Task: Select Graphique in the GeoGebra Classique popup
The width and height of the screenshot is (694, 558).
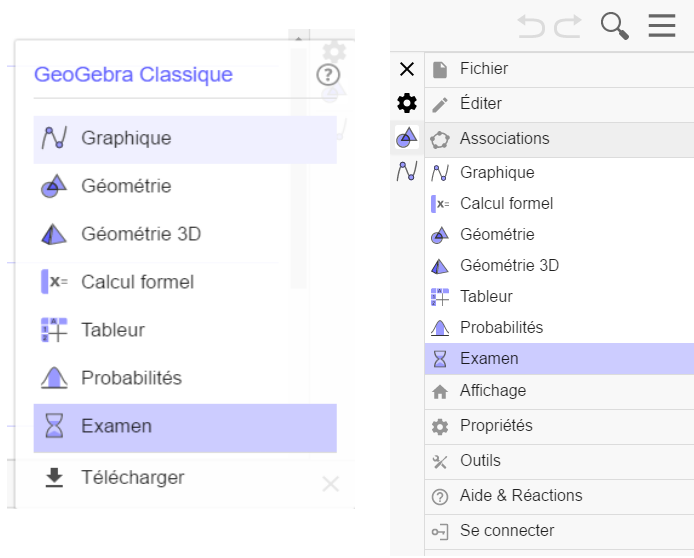Action: pyautogui.click(x=185, y=139)
